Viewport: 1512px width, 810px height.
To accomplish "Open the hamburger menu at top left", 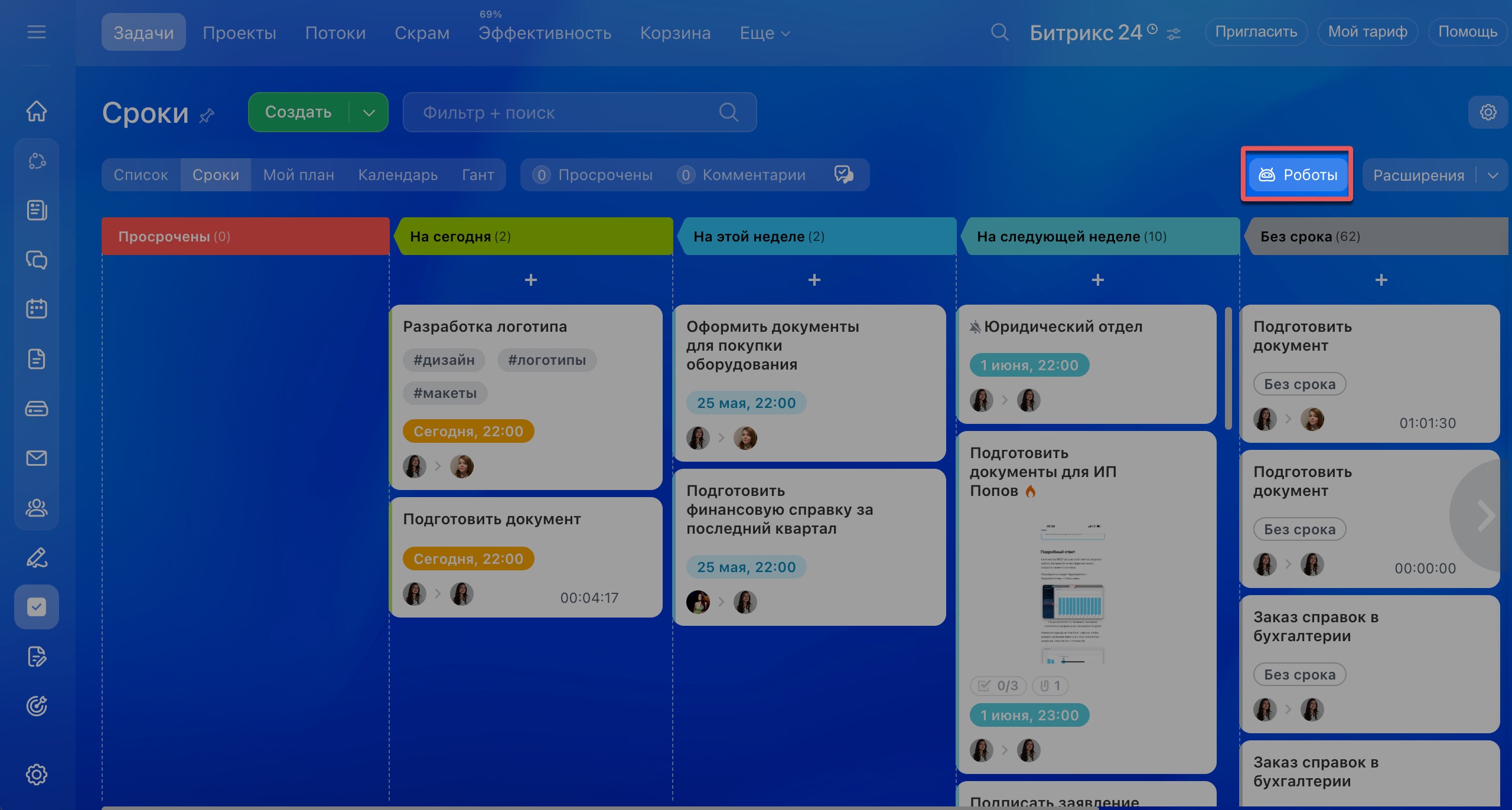I will coord(37,32).
